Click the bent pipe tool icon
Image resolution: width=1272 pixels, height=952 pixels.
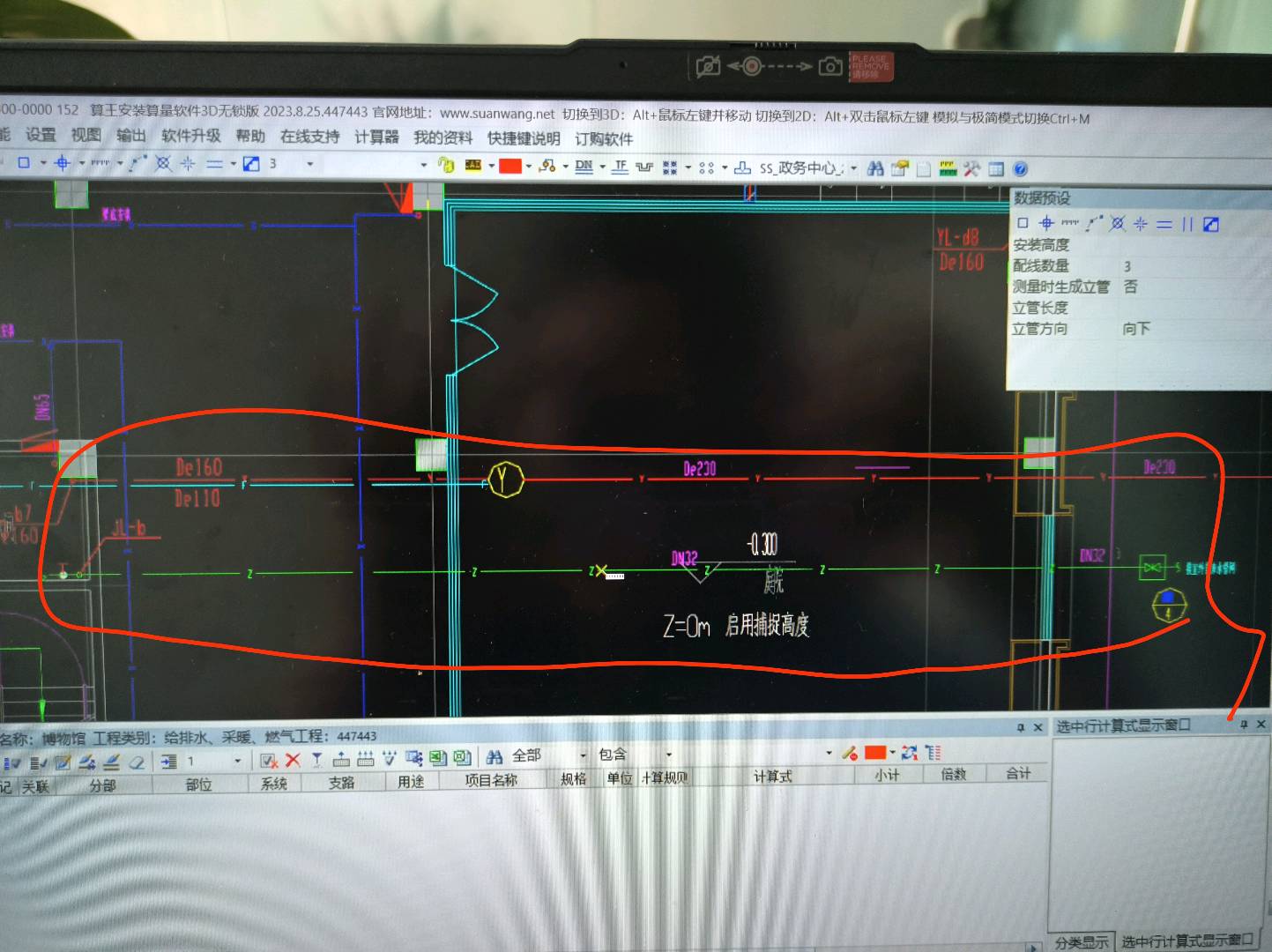click(x=644, y=167)
